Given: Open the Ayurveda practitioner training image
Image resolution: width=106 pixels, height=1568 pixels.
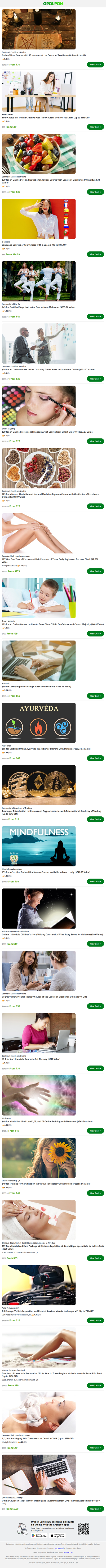Looking at the screenshot, I should (39, 723).
